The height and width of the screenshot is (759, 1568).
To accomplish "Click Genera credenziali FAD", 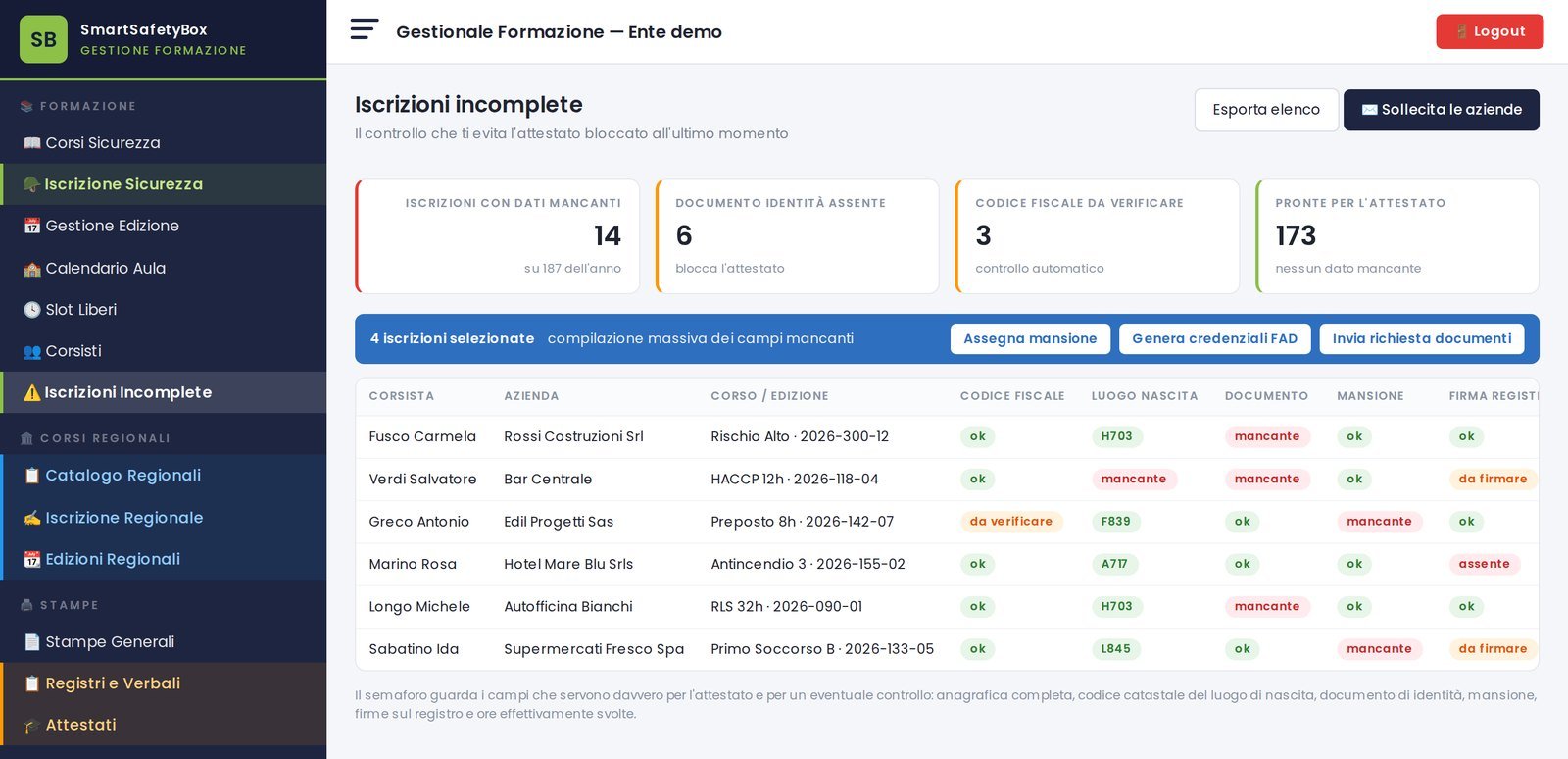I will coord(1215,338).
